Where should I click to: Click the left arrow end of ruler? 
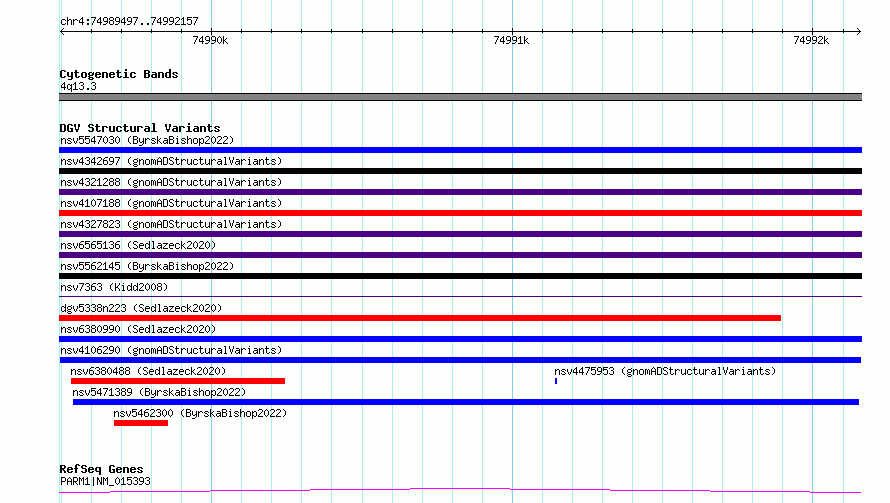click(62, 32)
